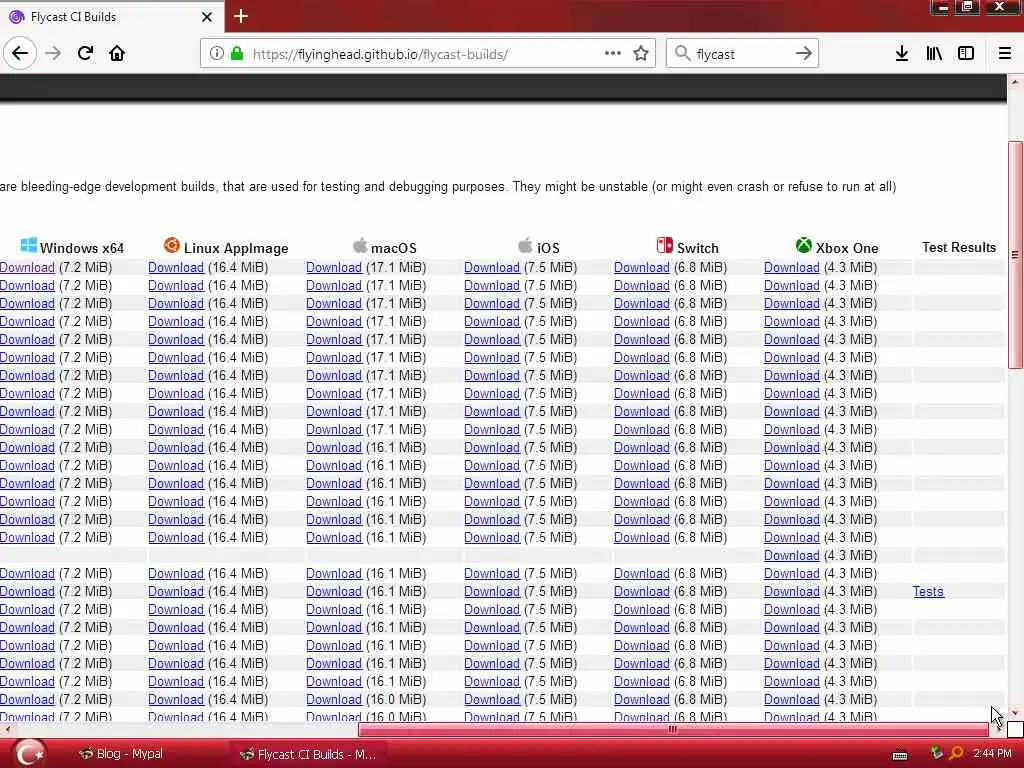
Task: Click the Nintendo Switch icon
Action: point(665,245)
